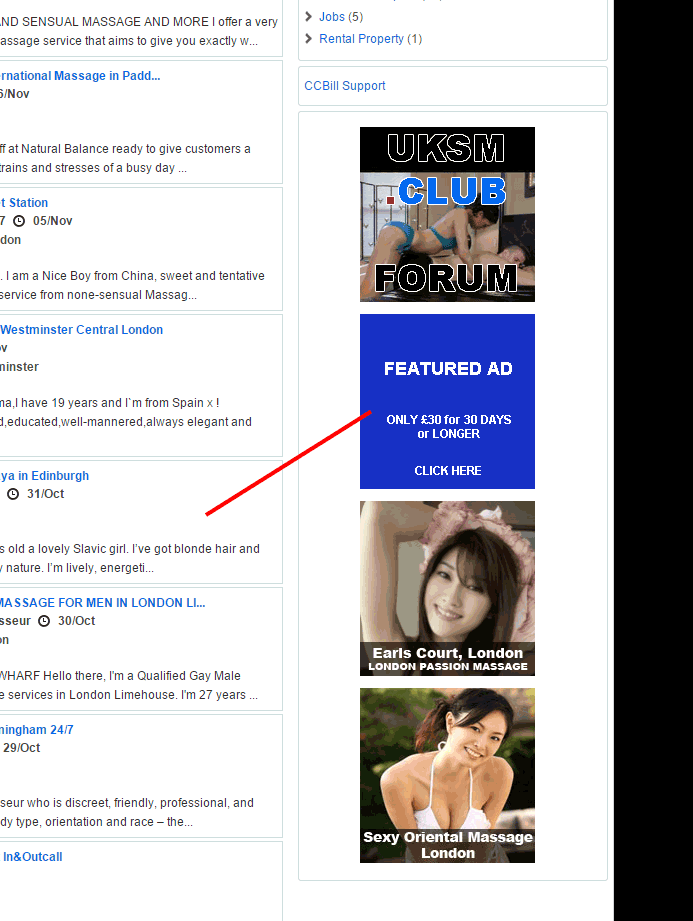
Task: Click the clock icon next to 31/Oct
Action: (13, 494)
